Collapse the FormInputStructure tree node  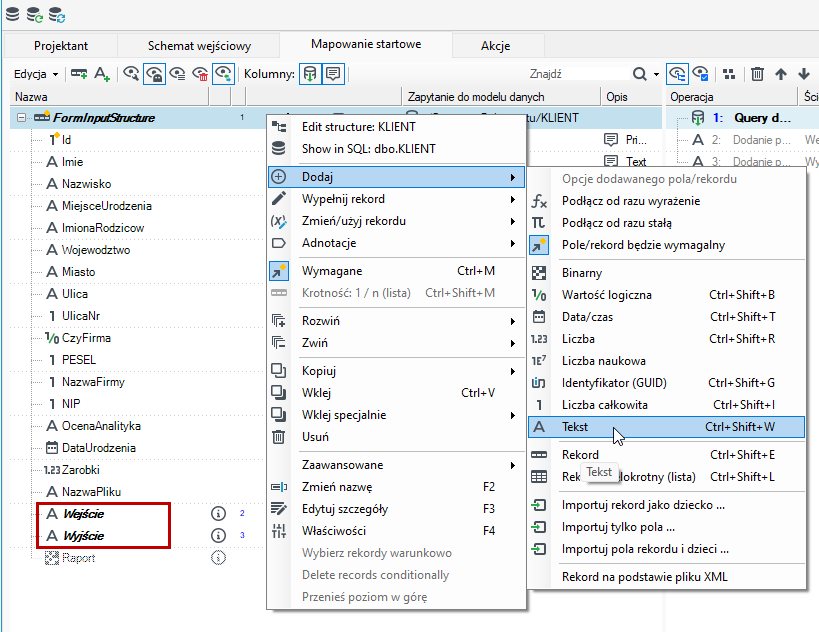point(21,118)
